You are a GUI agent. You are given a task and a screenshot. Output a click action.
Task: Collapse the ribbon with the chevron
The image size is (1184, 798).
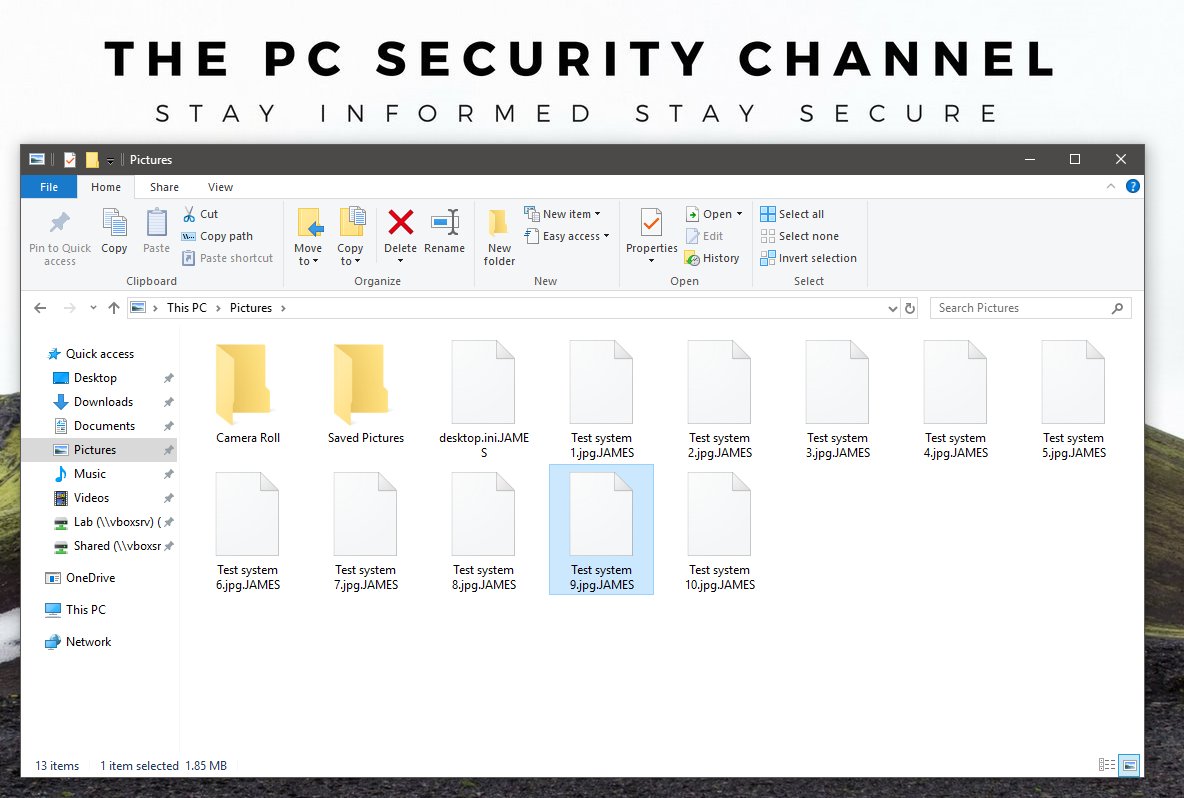1111,186
